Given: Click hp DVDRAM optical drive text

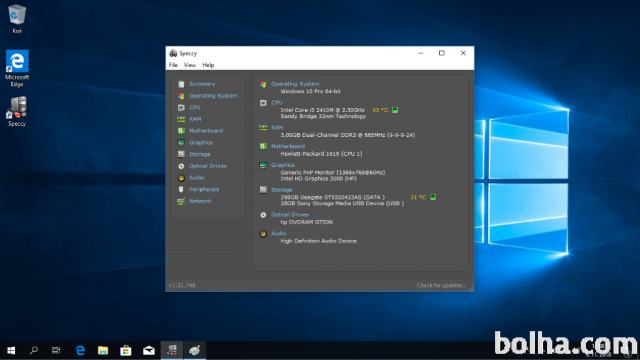Looking at the screenshot, I should tap(307, 222).
